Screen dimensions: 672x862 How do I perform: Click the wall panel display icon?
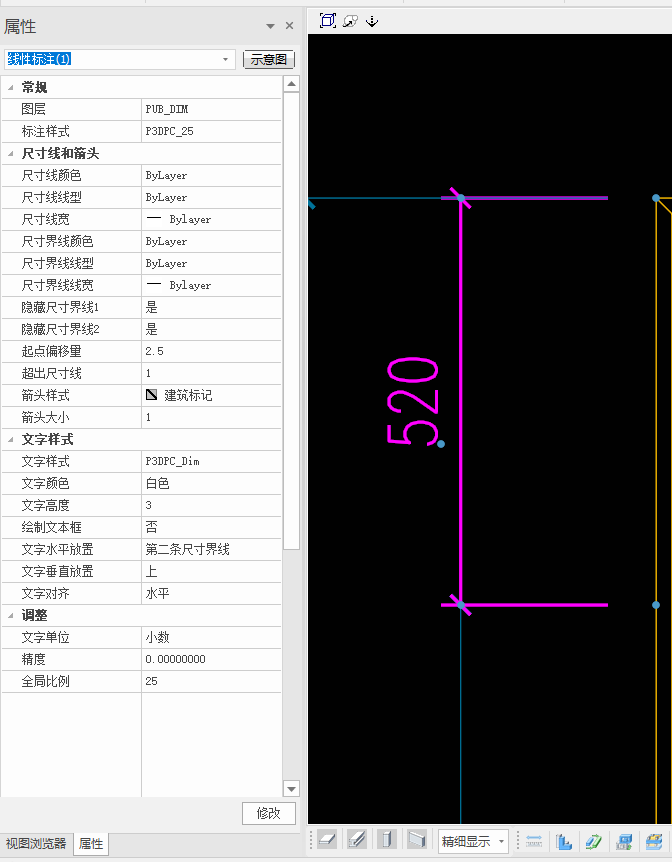[416, 840]
